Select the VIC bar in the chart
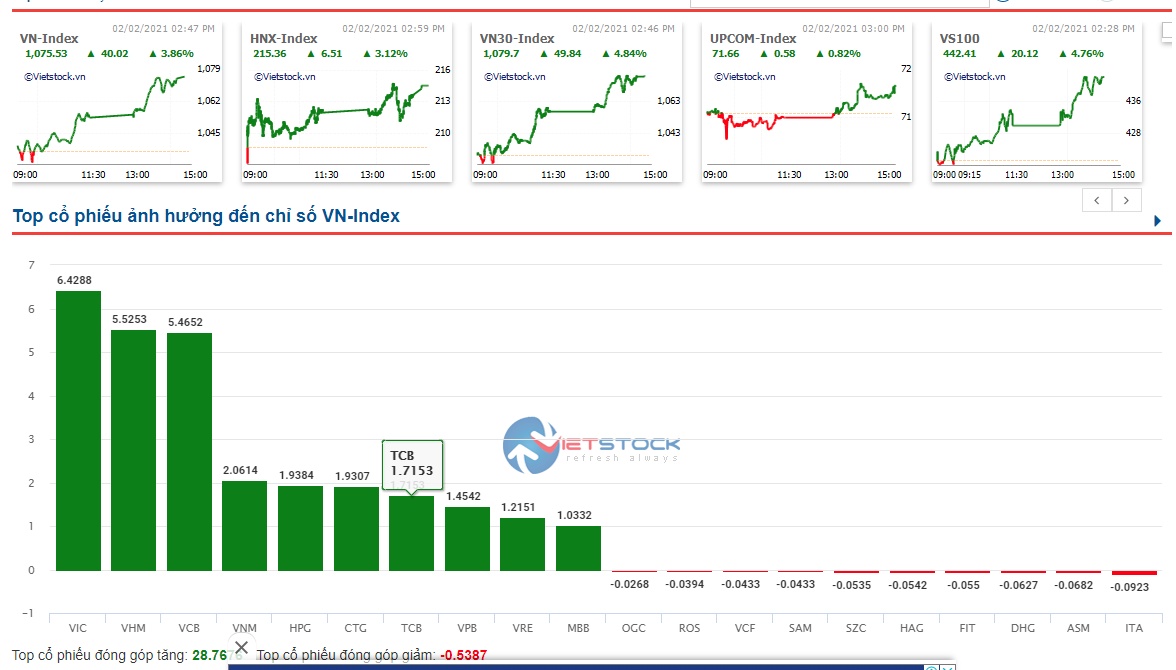The image size is (1176, 670). tap(78, 430)
